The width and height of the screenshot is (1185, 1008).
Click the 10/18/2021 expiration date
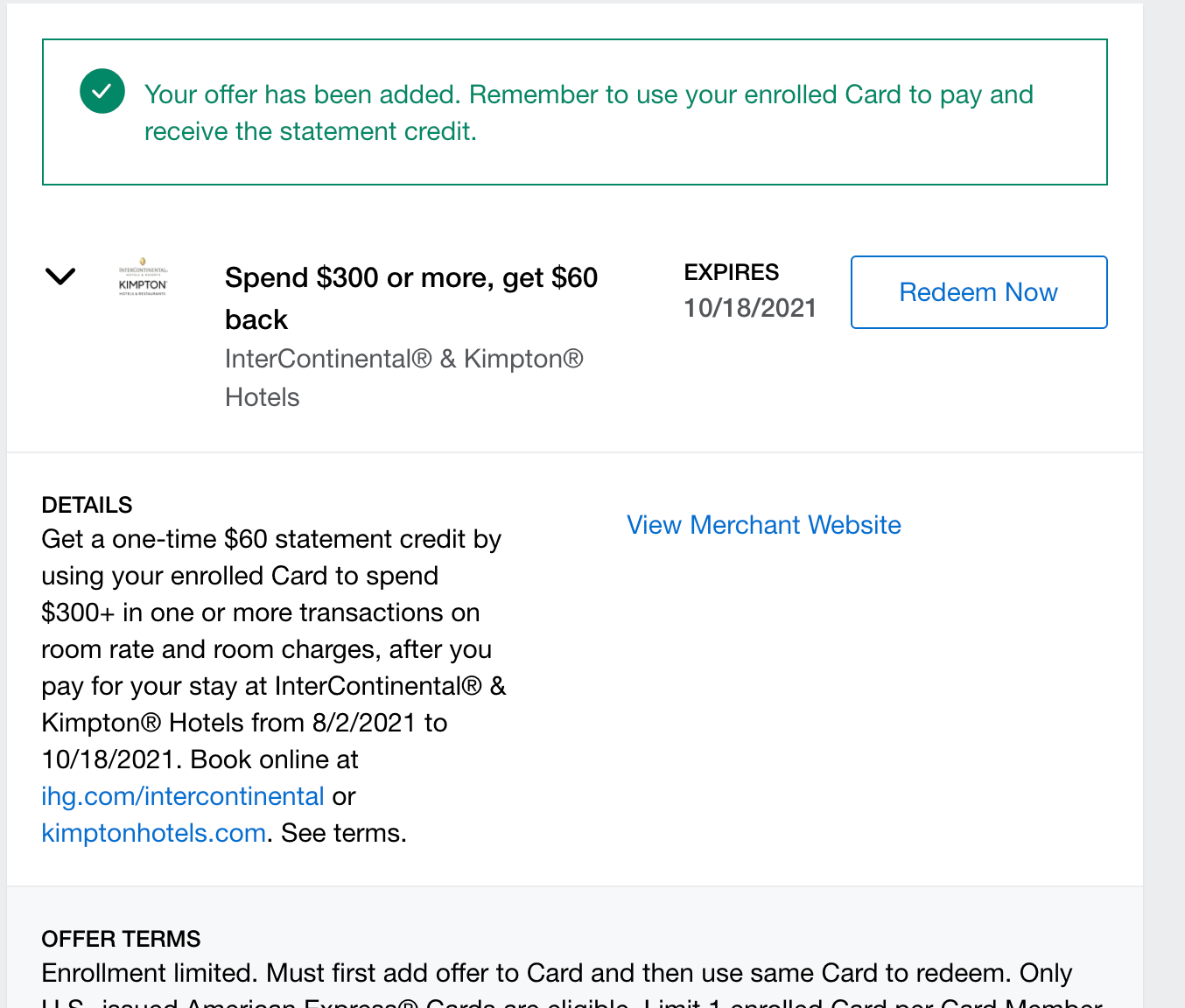coord(750,308)
